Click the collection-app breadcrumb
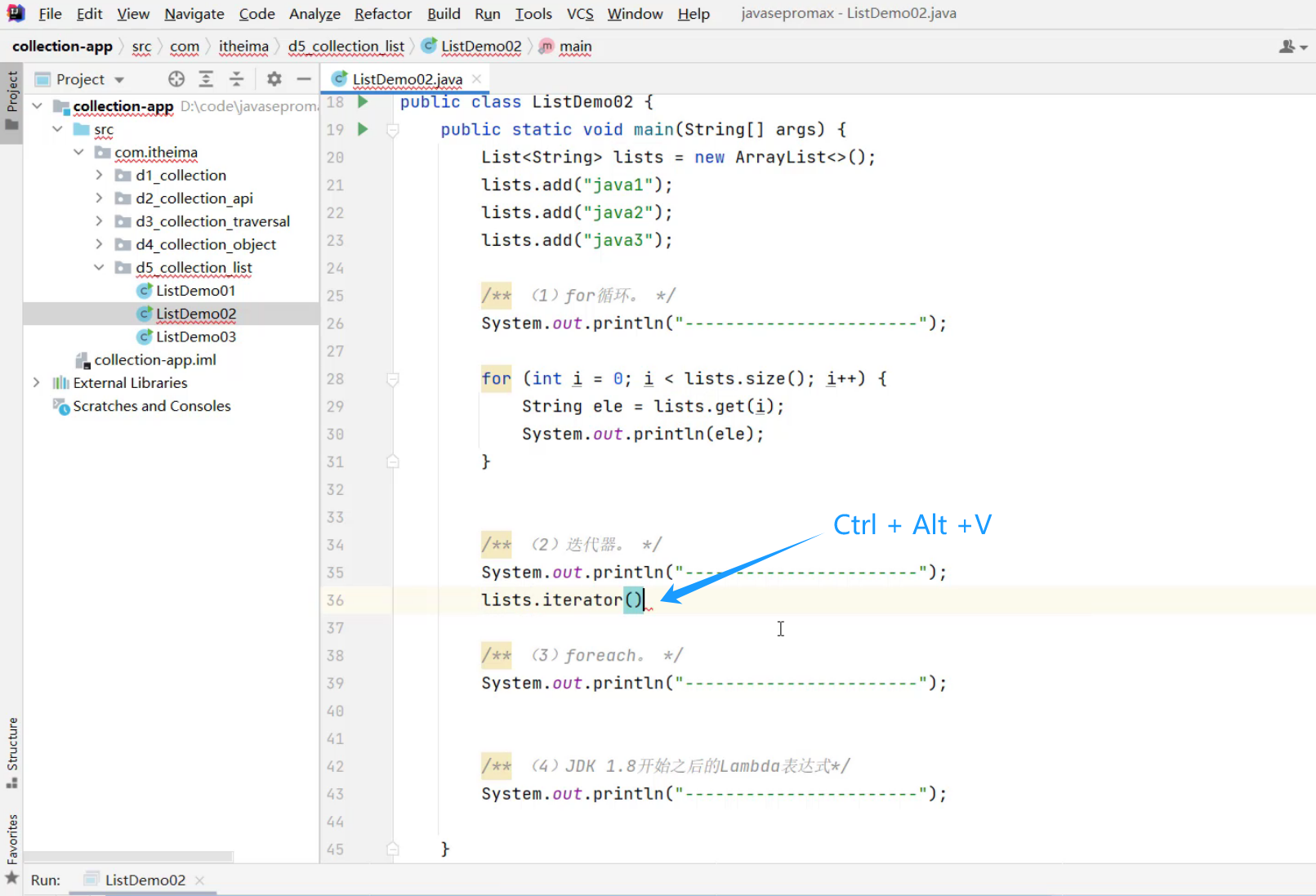This screenshot has width=1316, height=896. (62, 47)
